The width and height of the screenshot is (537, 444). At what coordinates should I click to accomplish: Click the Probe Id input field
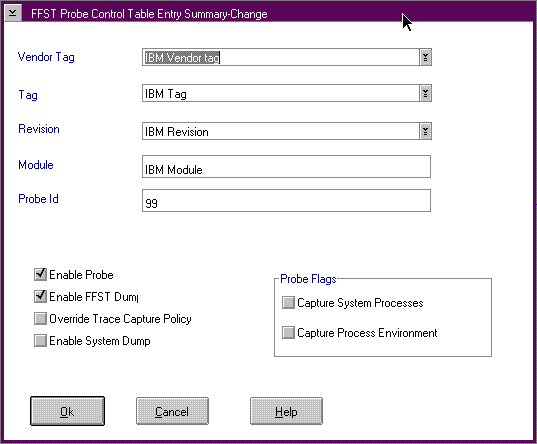286,200
